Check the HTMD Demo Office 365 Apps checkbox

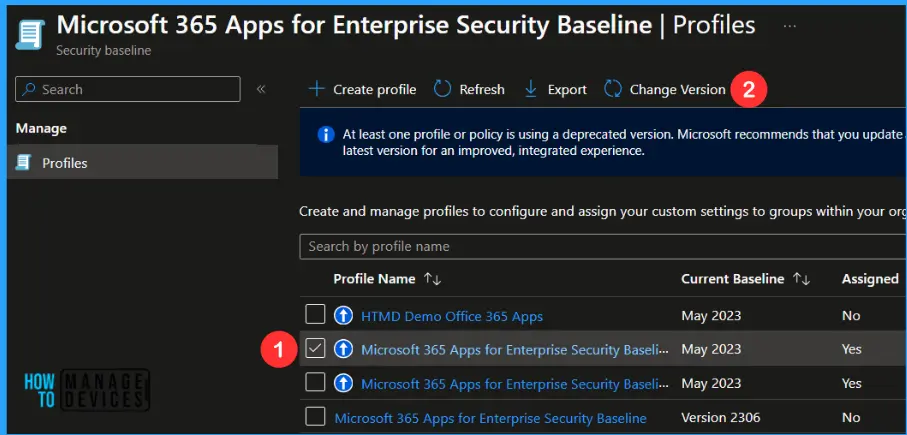point(315,316)
